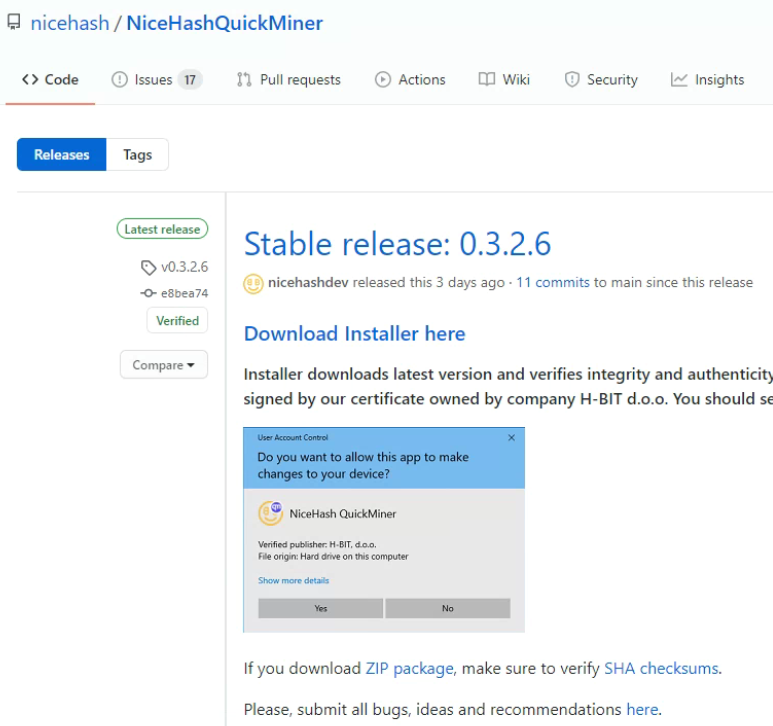The width and height of the screenshot is (773, 726).
Task: Click the nicehashdev avatar icon
Action: click(253, 283)
